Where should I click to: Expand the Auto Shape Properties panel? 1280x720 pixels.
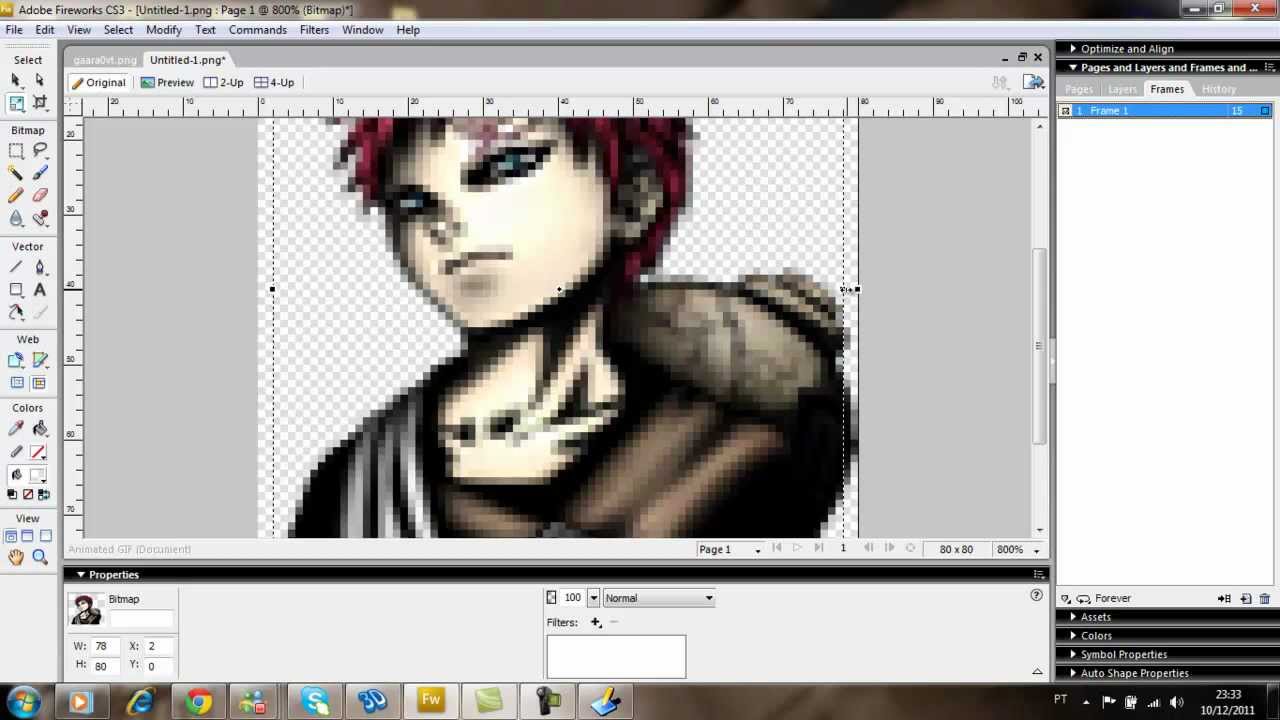click(x=1073, y=673)
